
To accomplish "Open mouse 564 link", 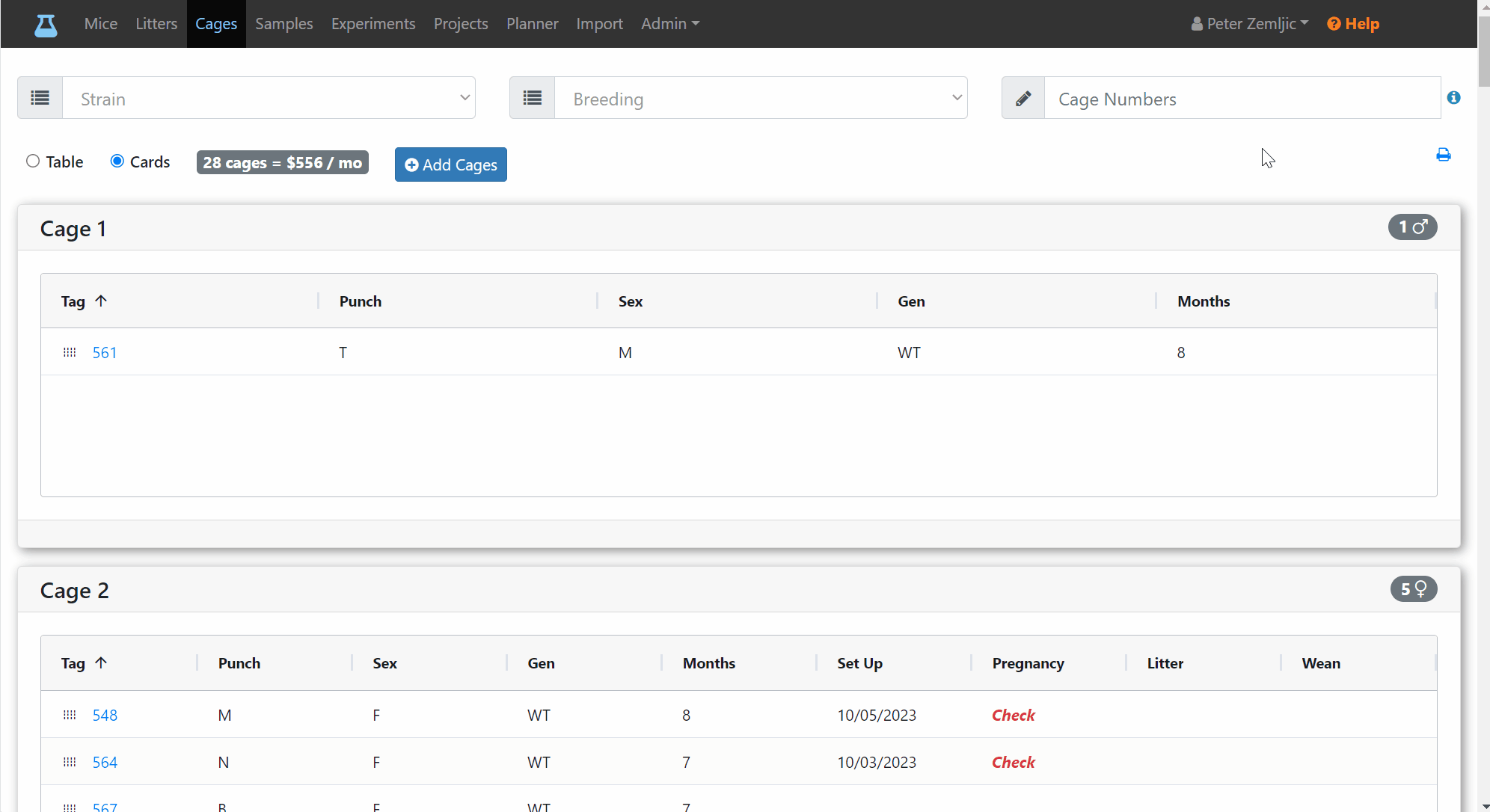I will tap(105, 762).
